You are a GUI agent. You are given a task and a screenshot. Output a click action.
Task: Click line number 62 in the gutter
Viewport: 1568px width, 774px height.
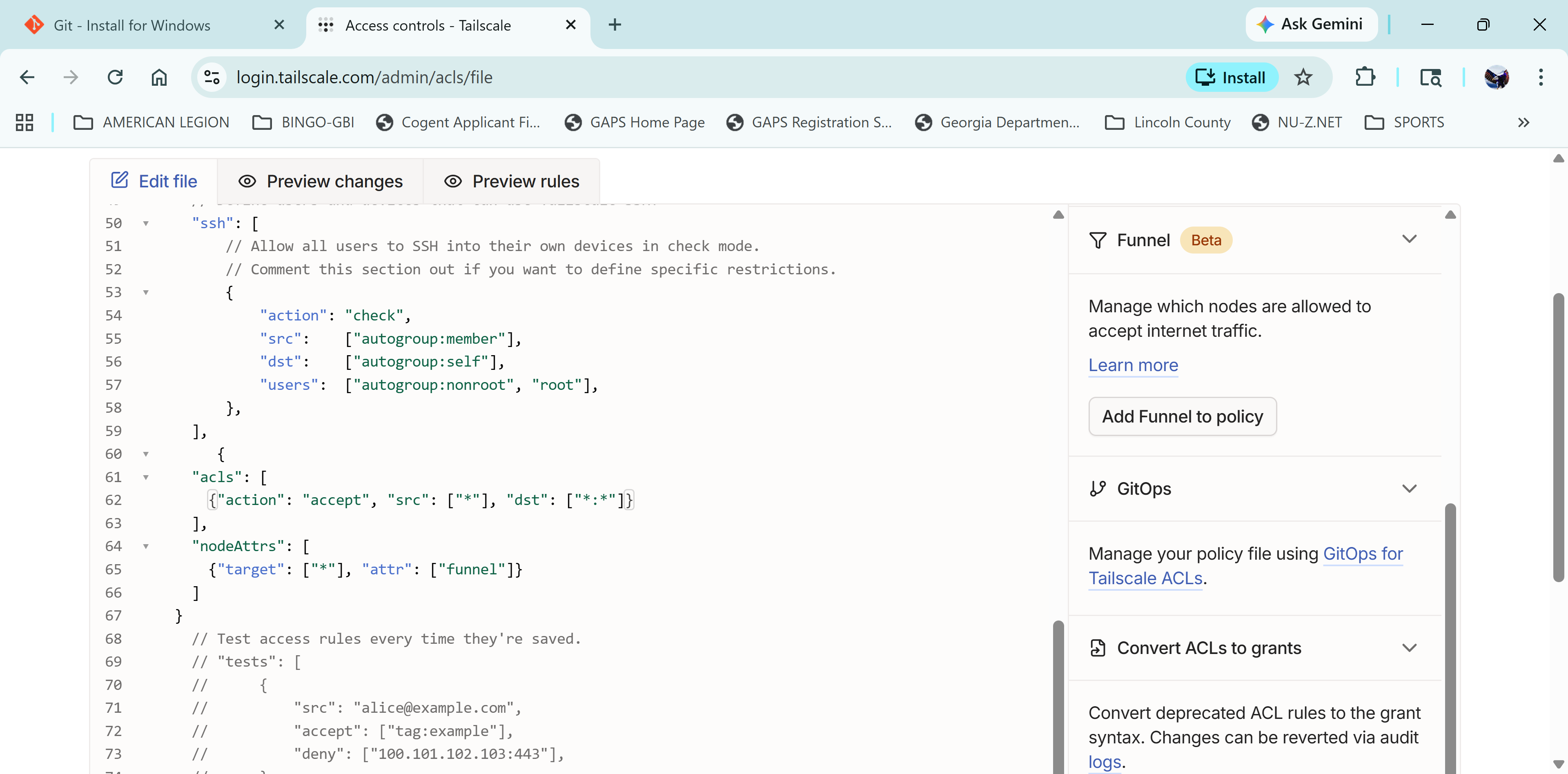tap(113, 500)
